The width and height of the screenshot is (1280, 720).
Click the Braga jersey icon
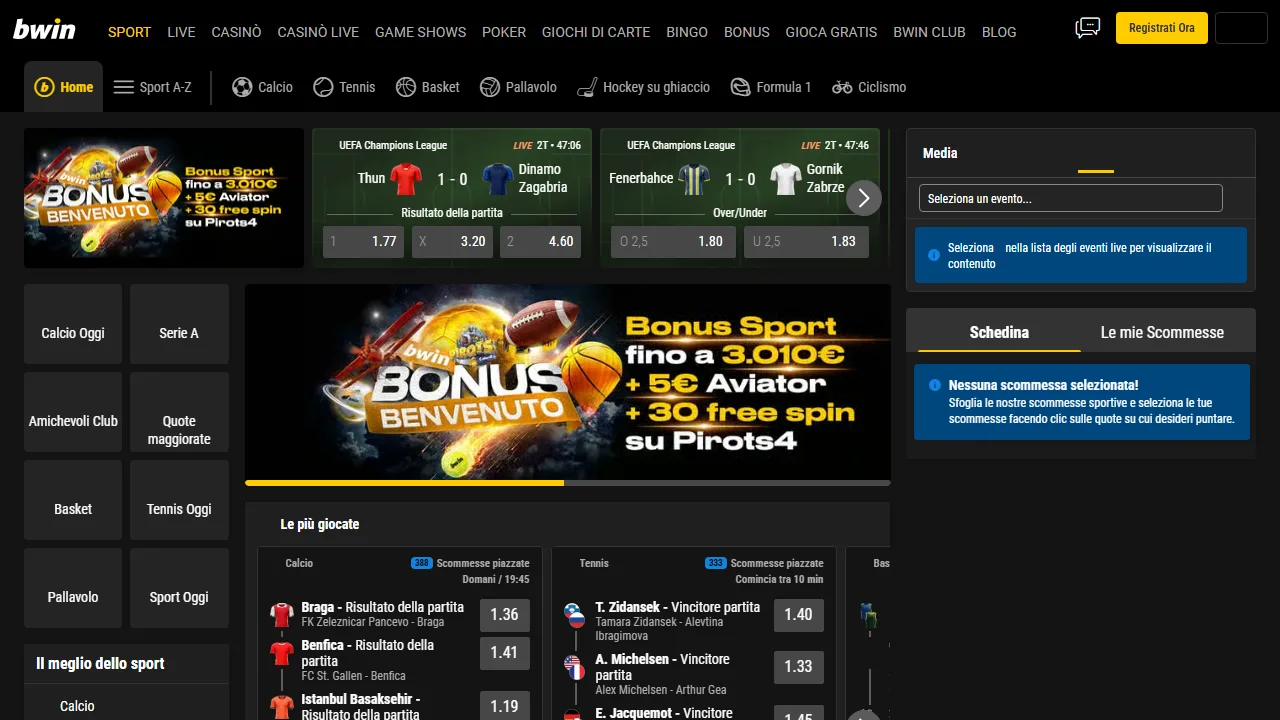pos(282,614)
